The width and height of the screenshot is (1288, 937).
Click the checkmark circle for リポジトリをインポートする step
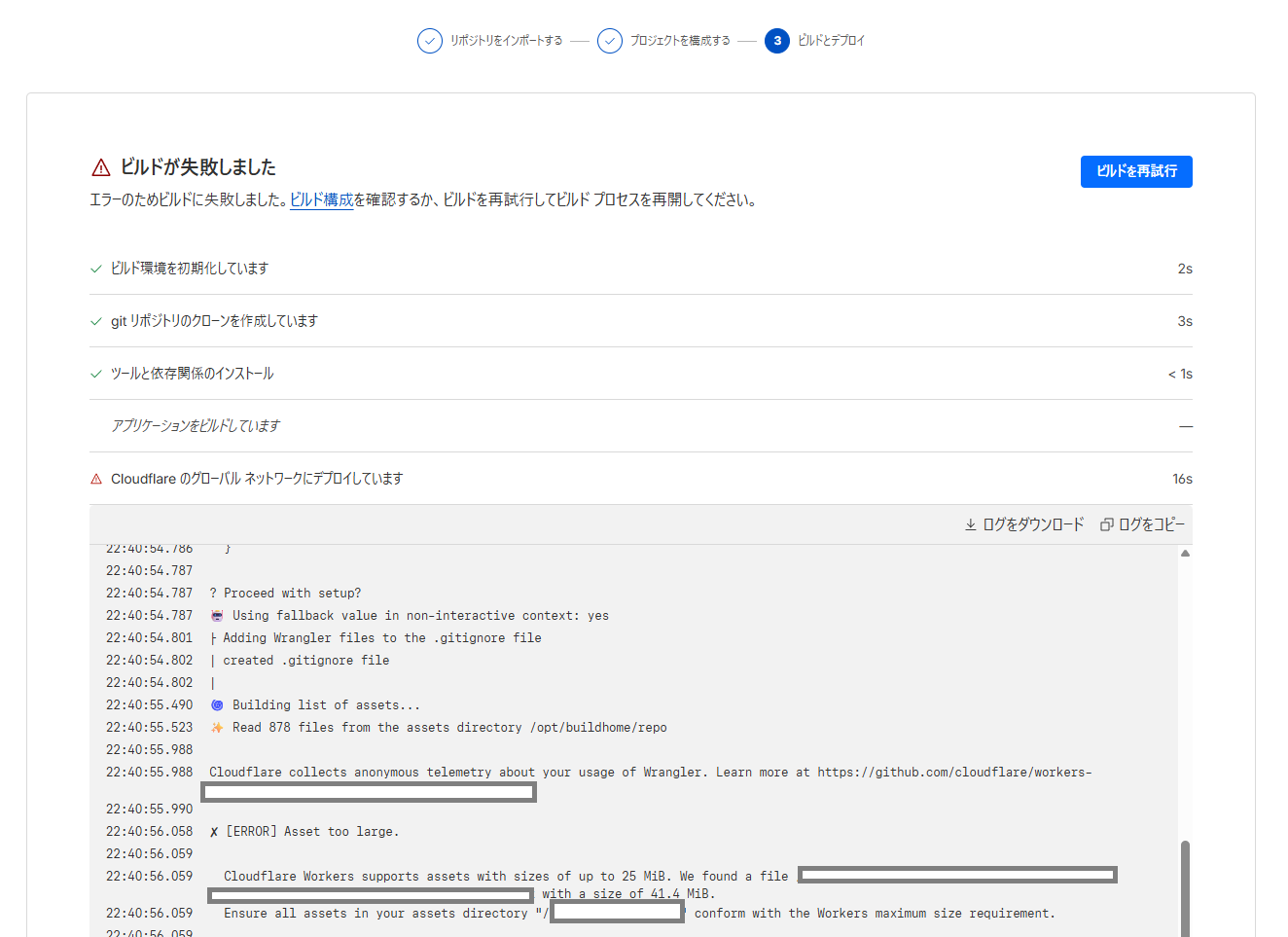[430, 41]
